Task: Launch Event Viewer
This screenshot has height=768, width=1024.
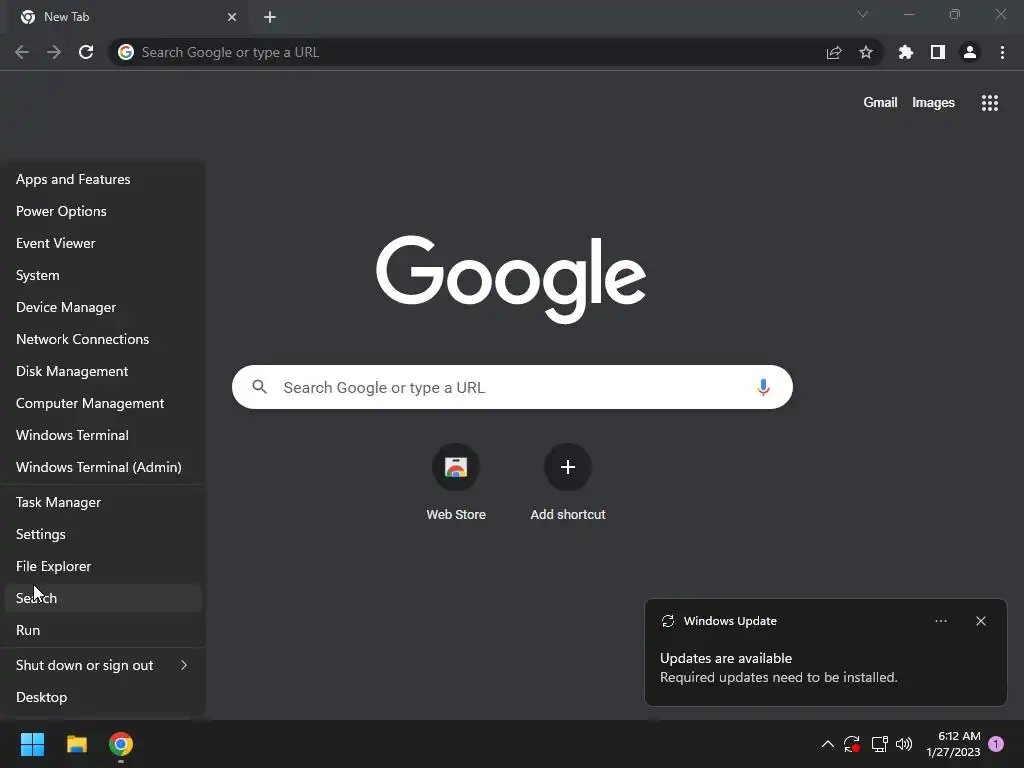Action: click(103, 244)
